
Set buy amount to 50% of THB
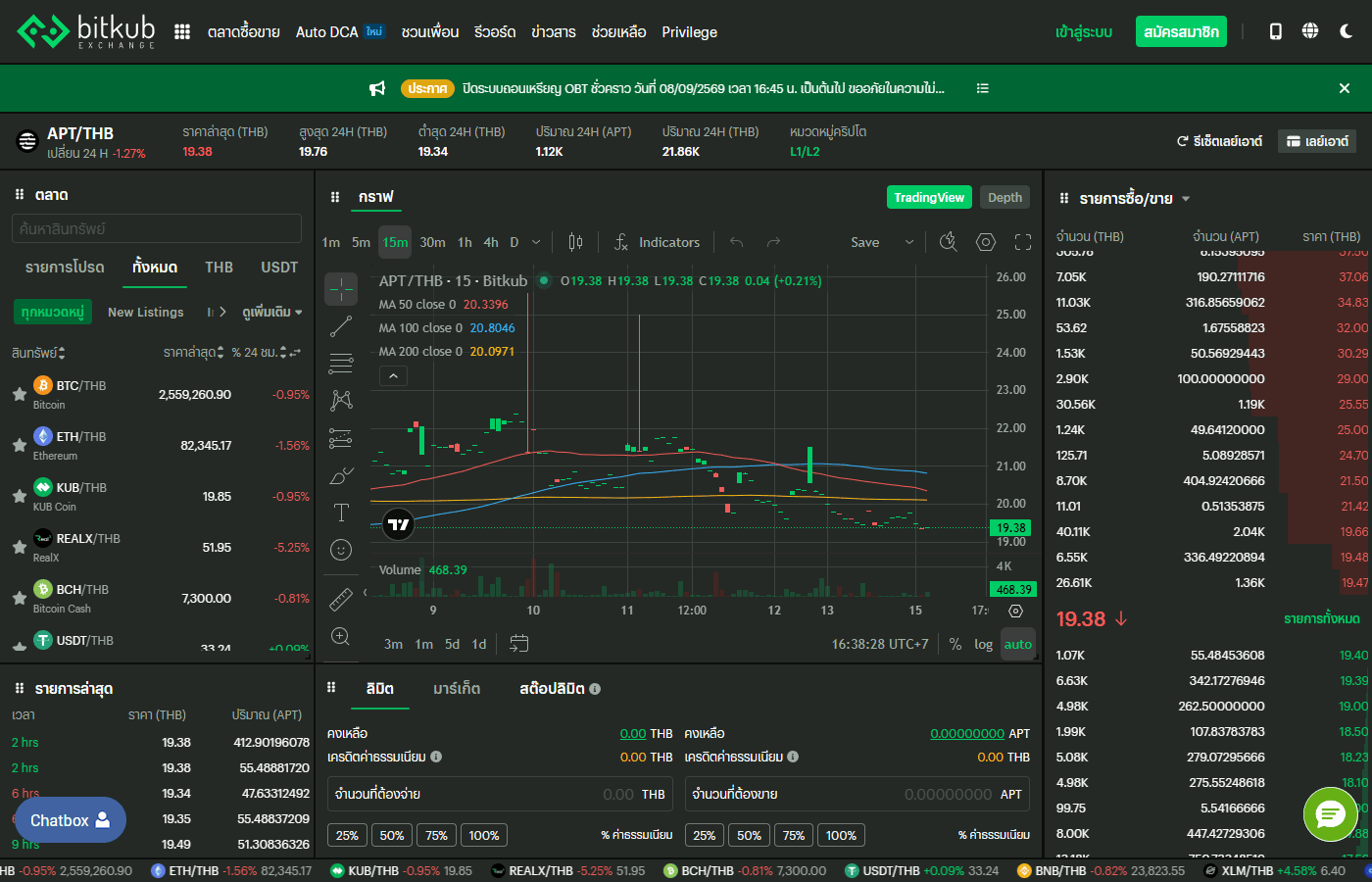[392, 836]
